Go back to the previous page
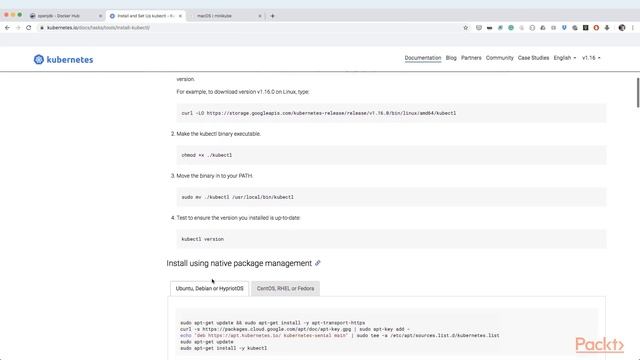 coord(7,28)
